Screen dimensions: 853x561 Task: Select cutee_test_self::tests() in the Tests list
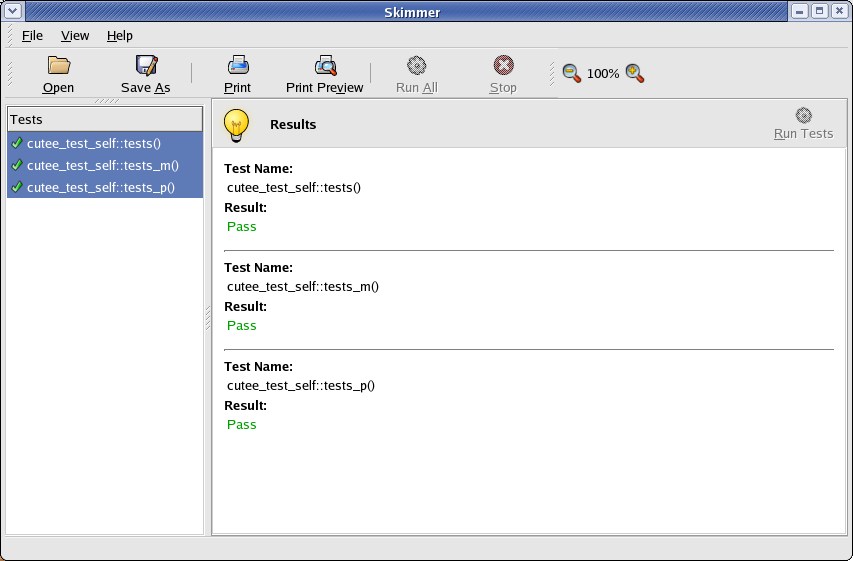[105, 143]
